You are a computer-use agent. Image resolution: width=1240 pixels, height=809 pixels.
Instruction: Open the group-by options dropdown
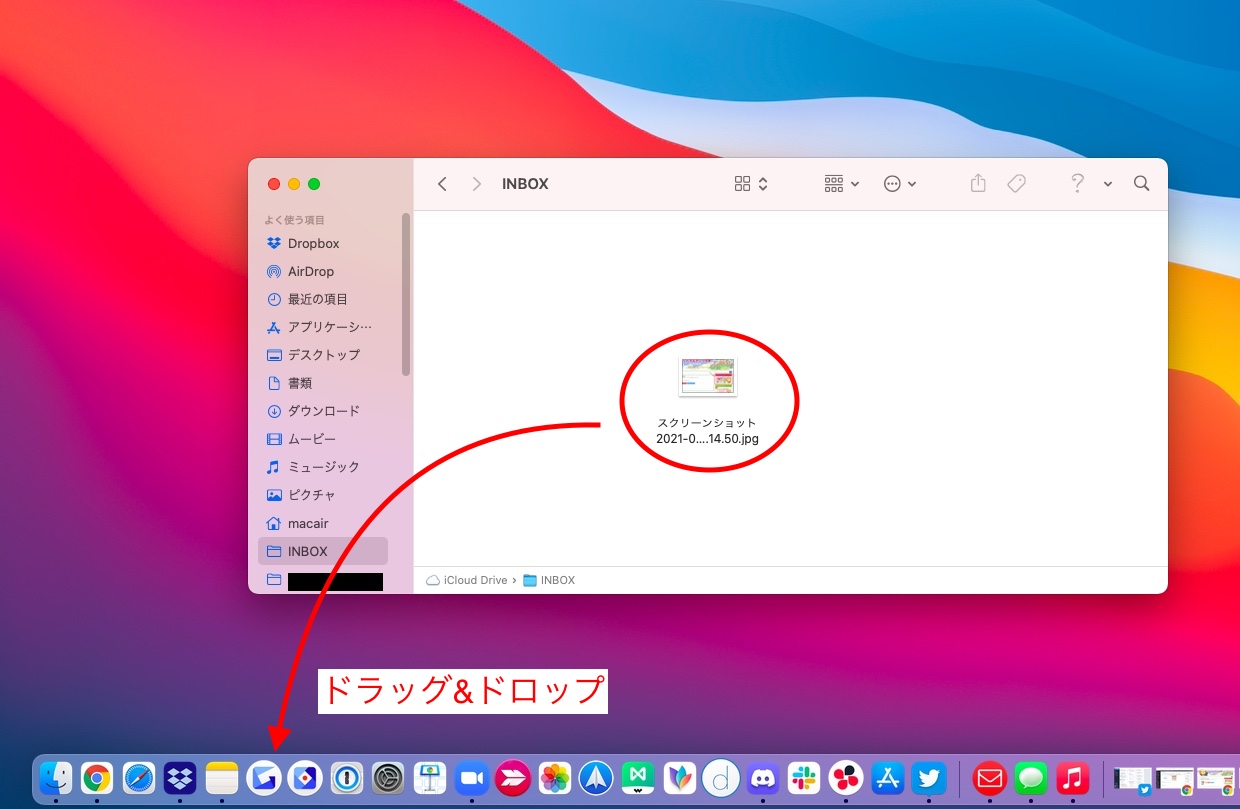point(841,184)
